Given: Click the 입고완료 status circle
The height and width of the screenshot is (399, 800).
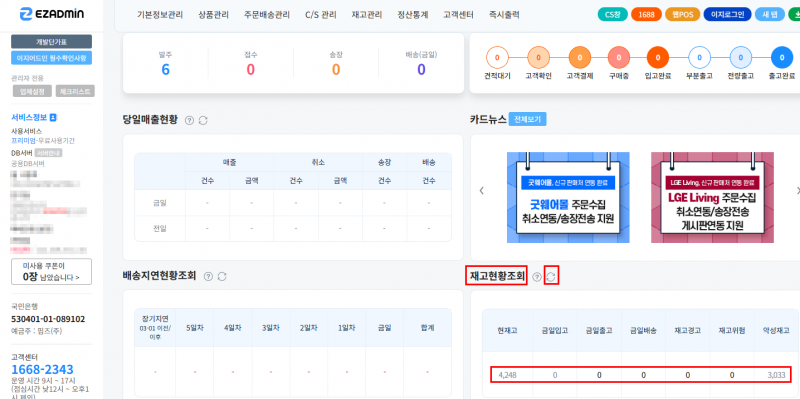Looking at the screenshot, I should click(658, 58).
